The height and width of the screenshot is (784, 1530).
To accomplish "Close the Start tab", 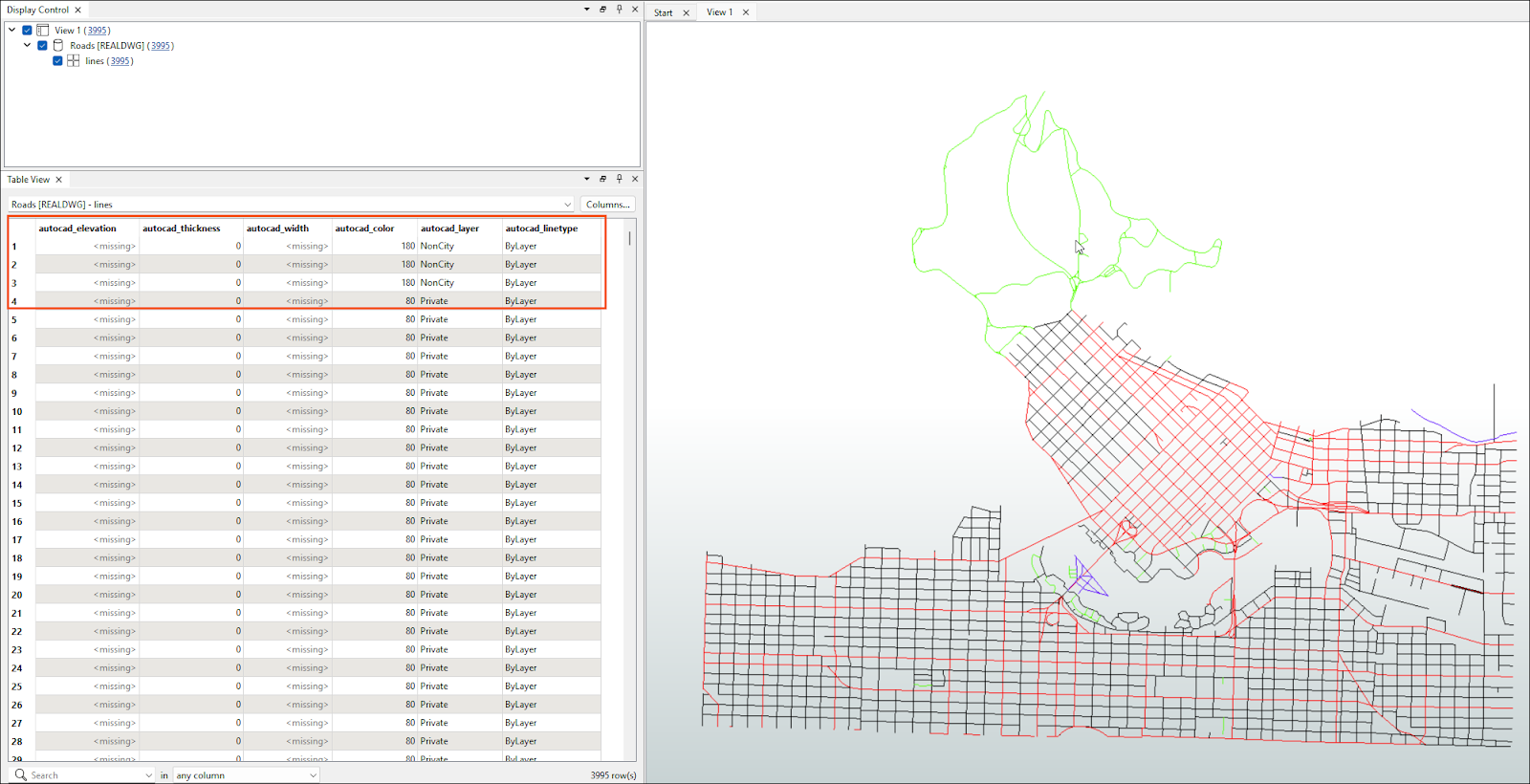I will [x=686, y=12].
